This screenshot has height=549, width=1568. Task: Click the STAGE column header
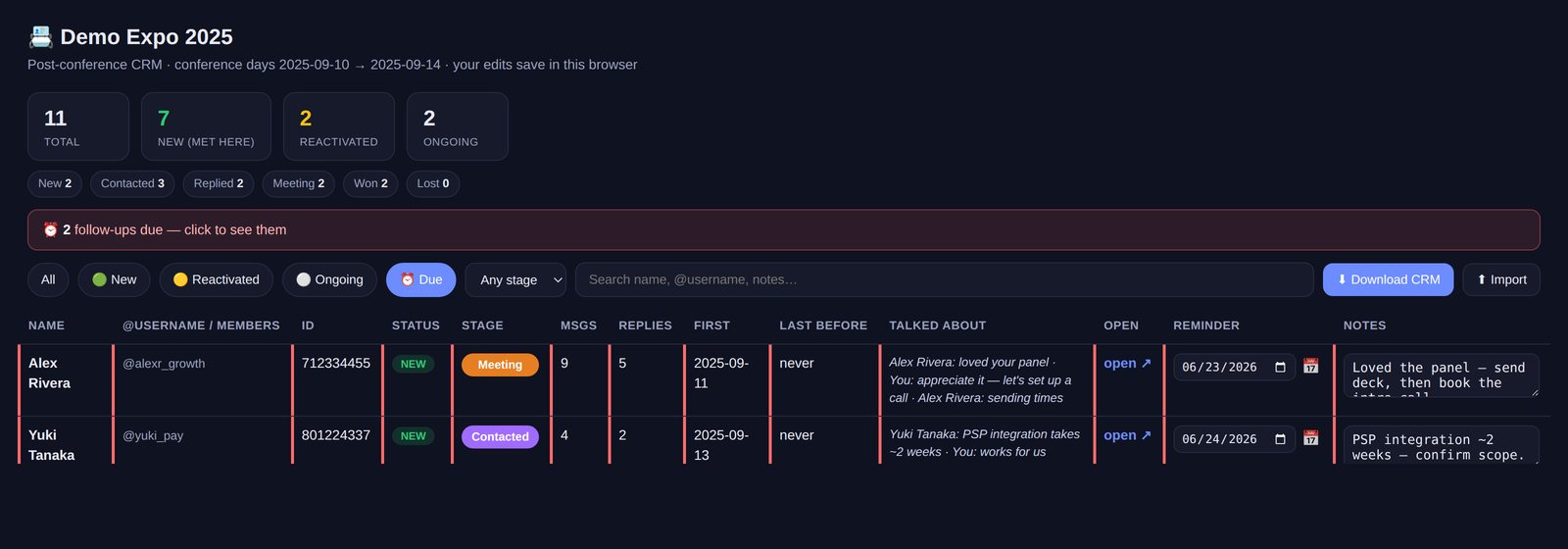point(482,325)
